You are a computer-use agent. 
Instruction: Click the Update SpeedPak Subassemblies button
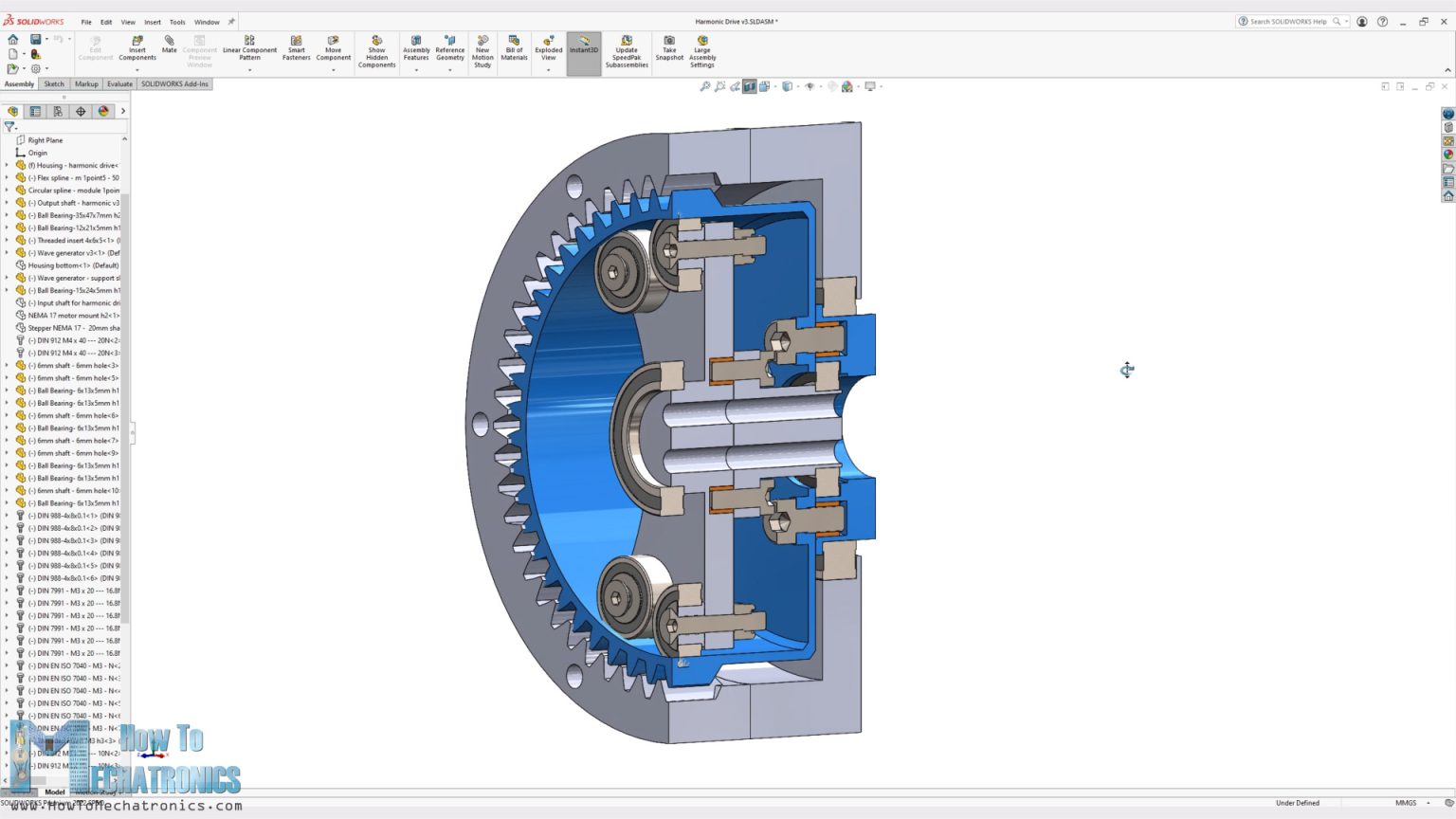tap(627, 47)
